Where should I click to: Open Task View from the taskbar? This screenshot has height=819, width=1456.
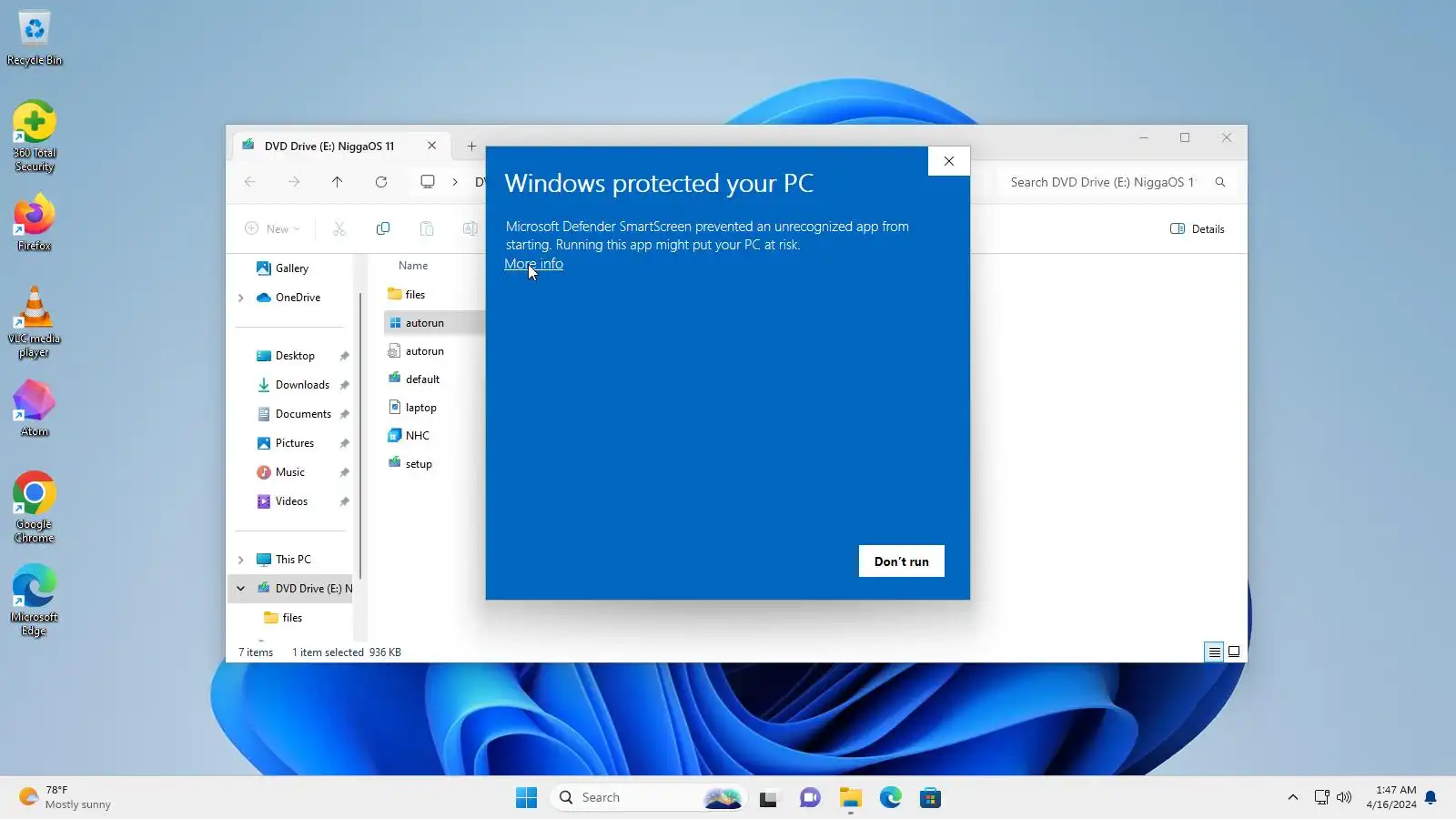click(x=768, y=798)
